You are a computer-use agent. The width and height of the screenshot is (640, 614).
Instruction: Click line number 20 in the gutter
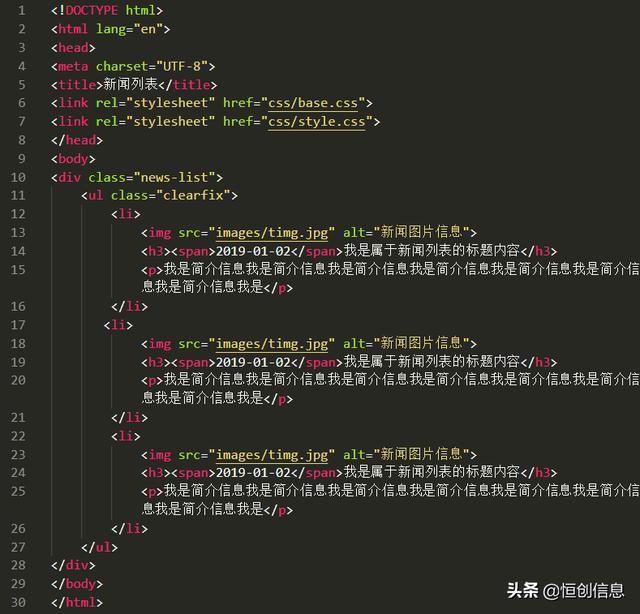click(x=18, y=380)
